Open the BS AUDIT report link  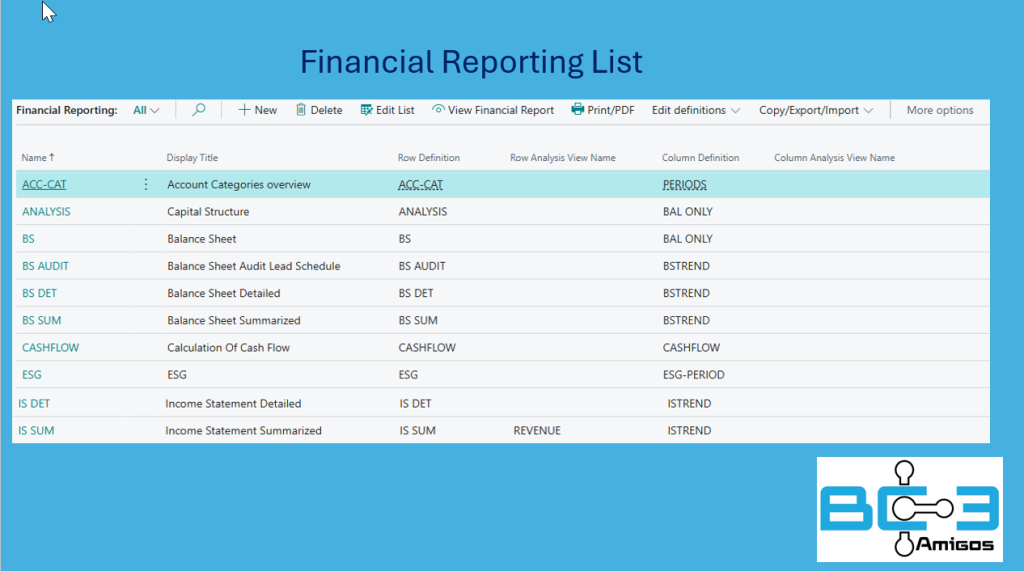coord(45,266)
